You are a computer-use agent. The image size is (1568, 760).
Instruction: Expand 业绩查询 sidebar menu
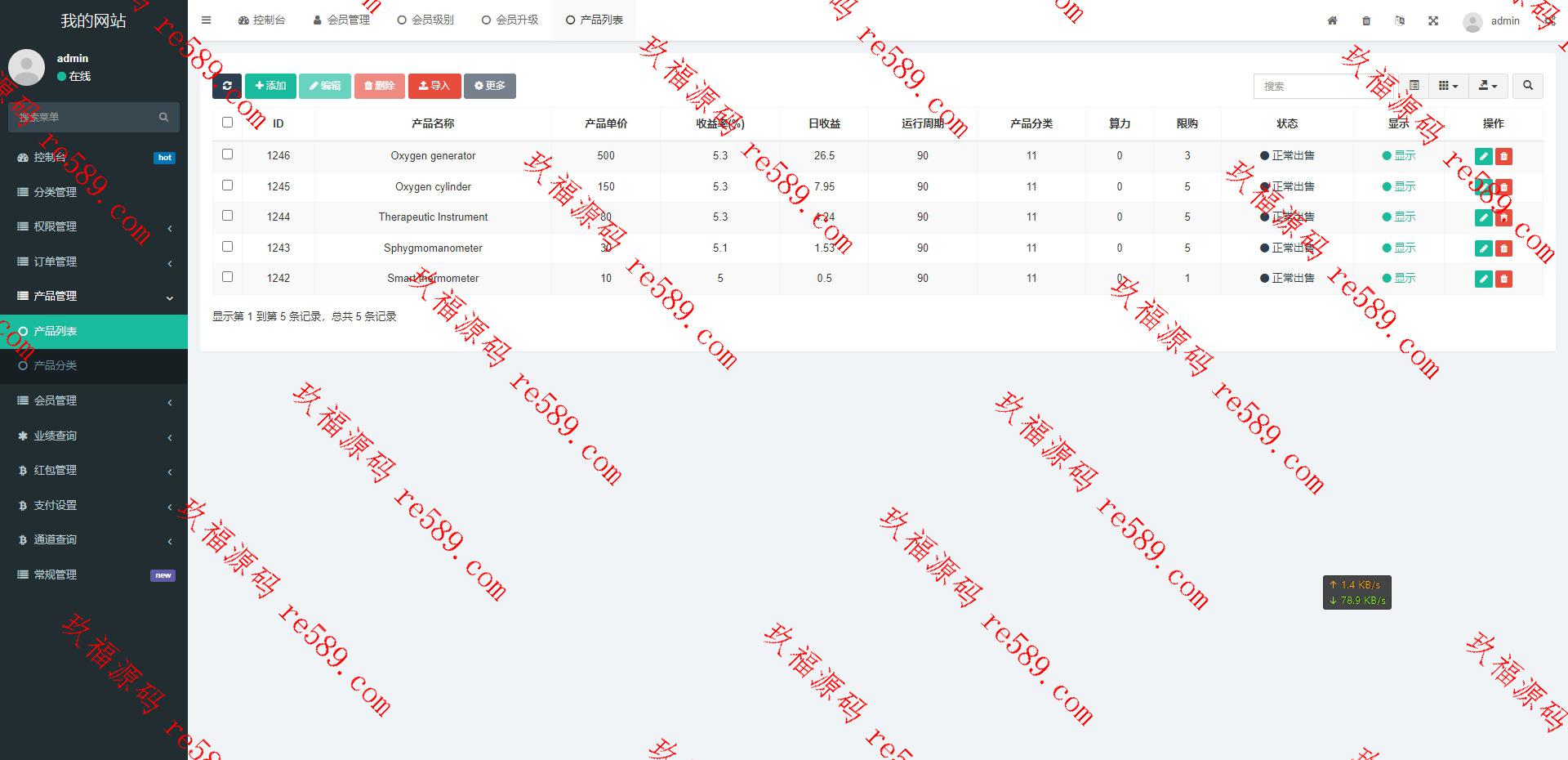(x=94, y=436)
